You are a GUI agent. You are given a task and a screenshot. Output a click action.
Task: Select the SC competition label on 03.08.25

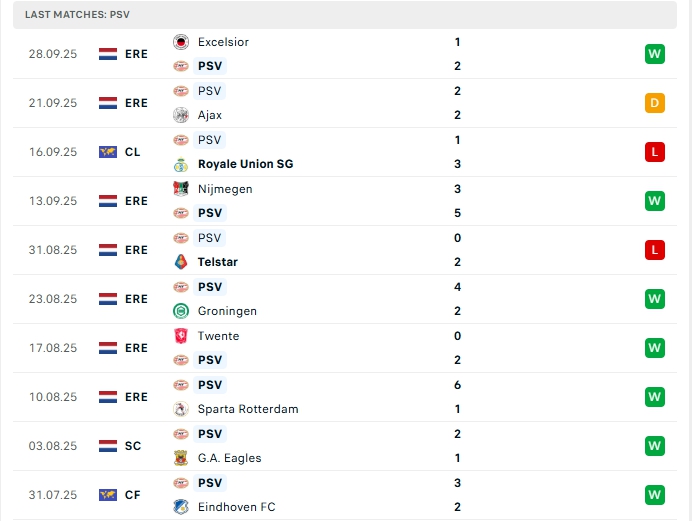tap(133, 446)
